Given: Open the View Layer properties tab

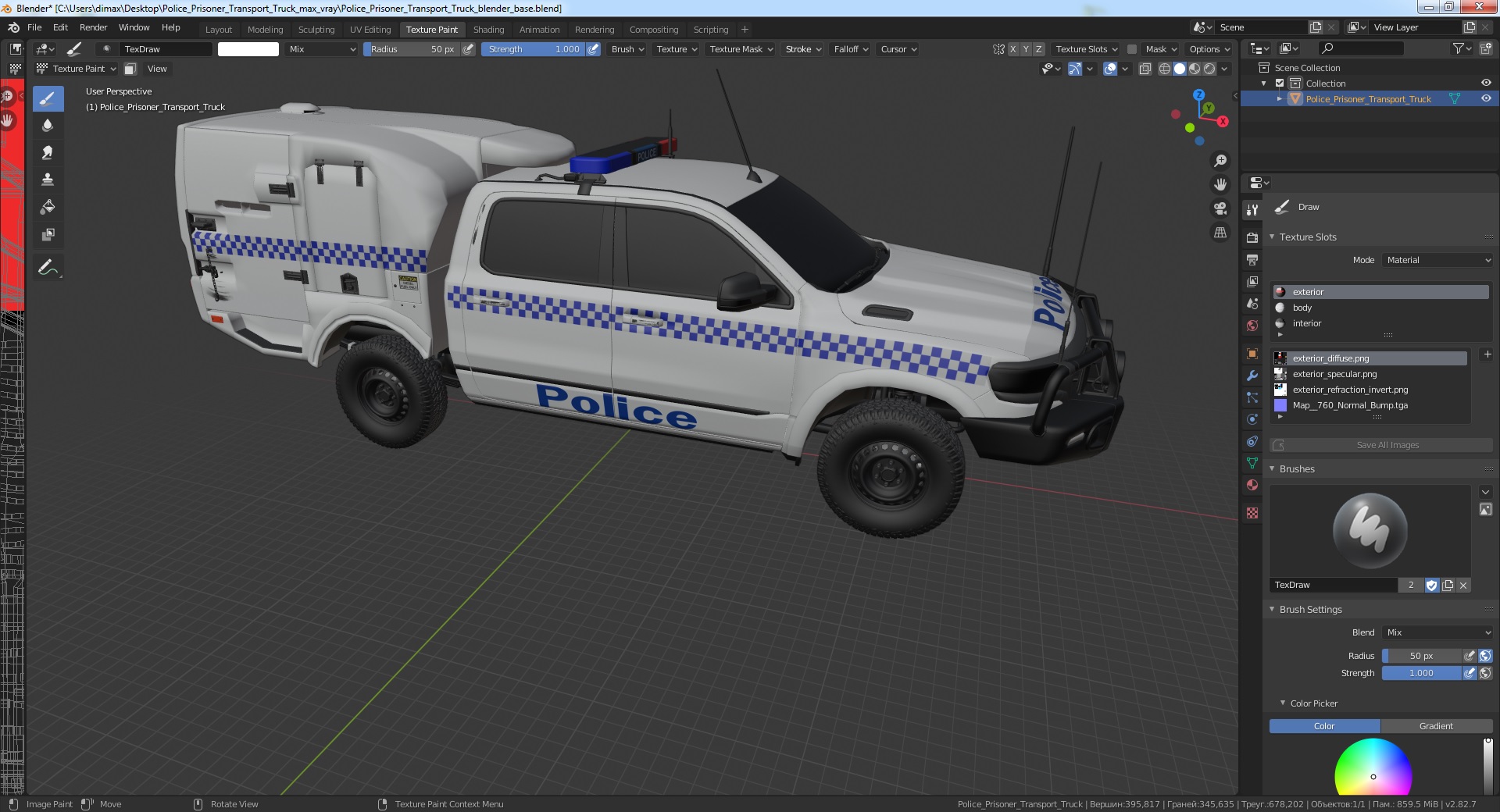Looking at the screenshot, I should pos(1252,281).
